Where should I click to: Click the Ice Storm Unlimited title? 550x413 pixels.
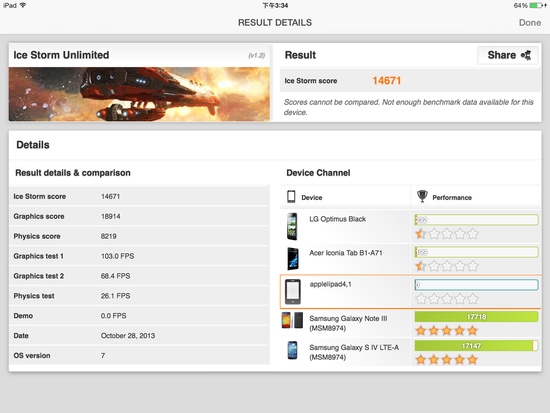click(x=61, y=55)
